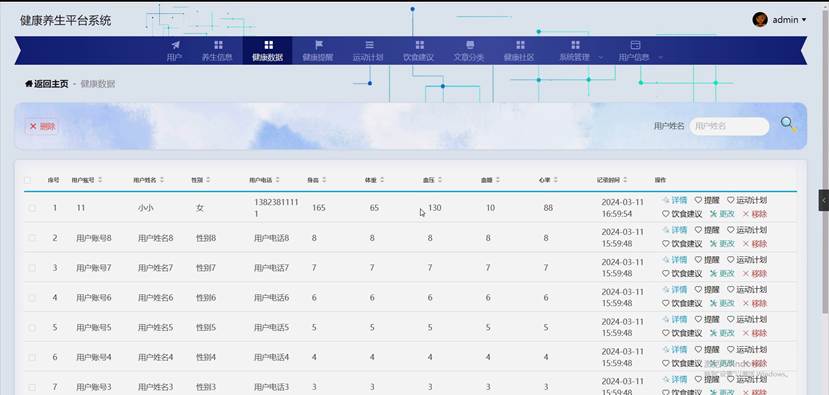
Task: Click the 健康养生平台系统 title
Action: (x=66, y=21)
